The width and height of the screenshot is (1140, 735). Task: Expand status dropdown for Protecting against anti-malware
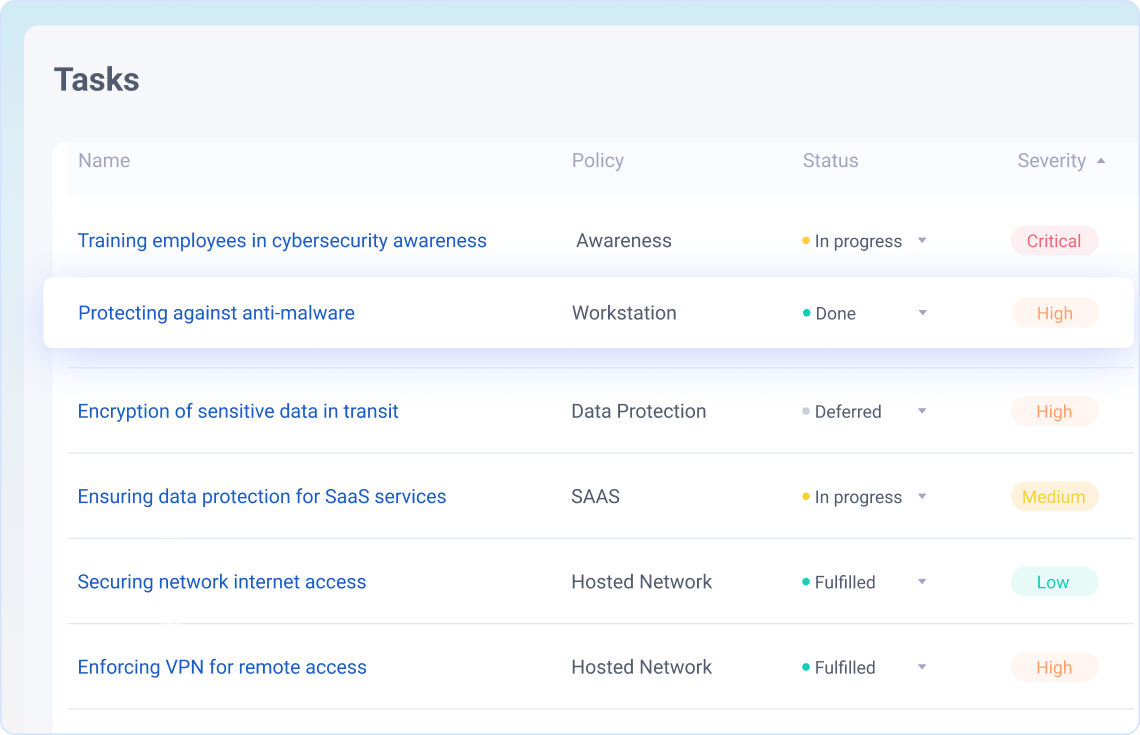[922, 313]
